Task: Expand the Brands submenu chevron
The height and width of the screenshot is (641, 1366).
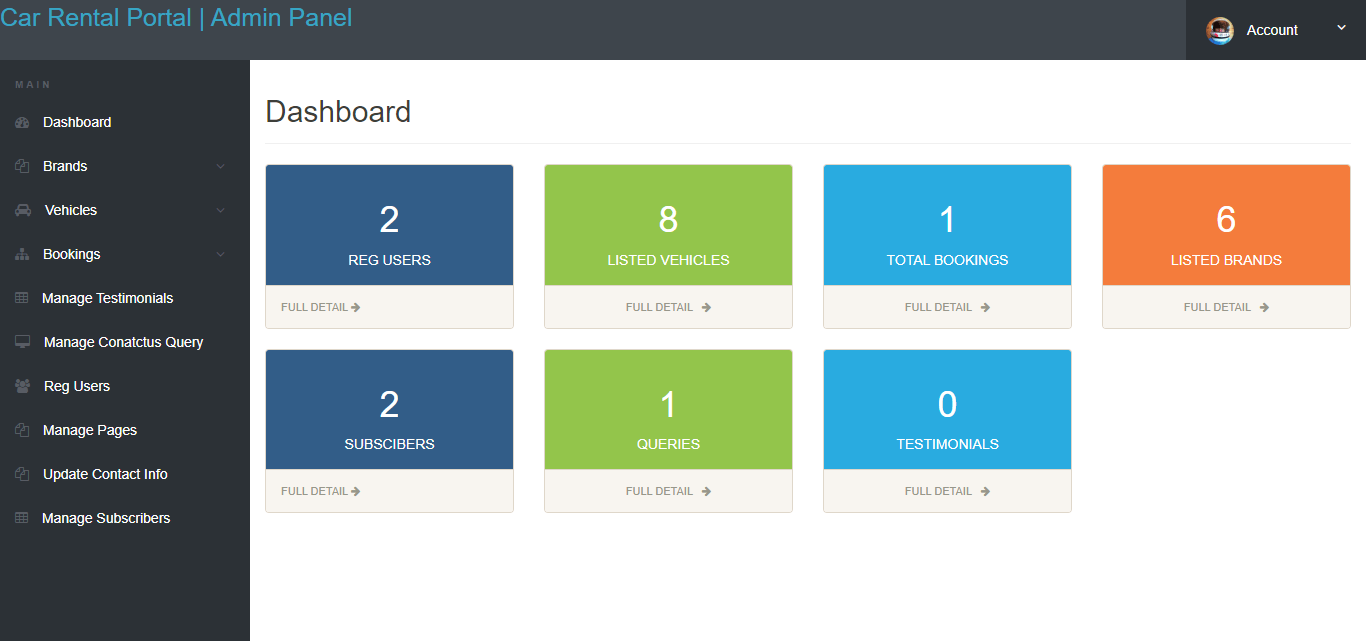Action: tap(221, 166)
